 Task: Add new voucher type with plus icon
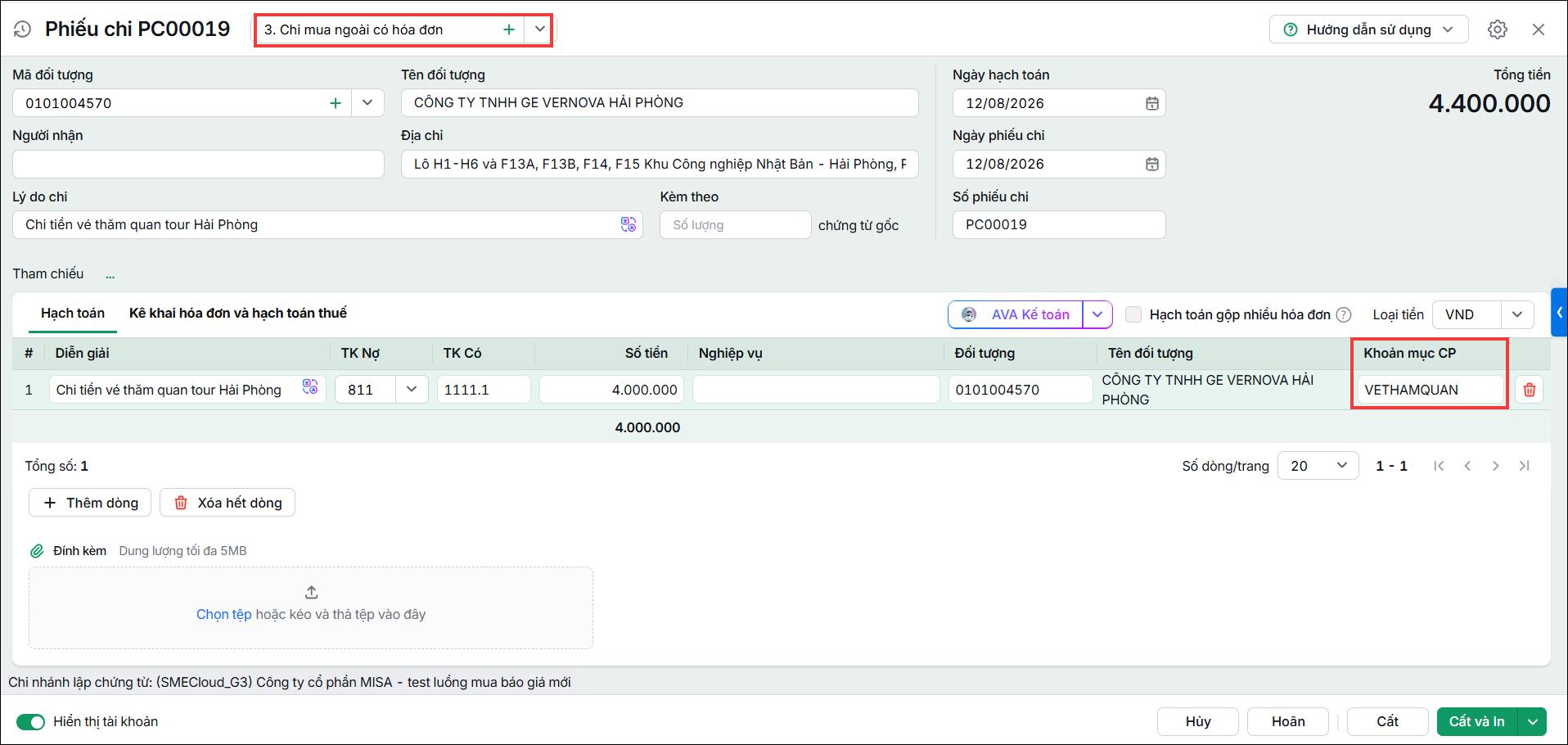509,29
